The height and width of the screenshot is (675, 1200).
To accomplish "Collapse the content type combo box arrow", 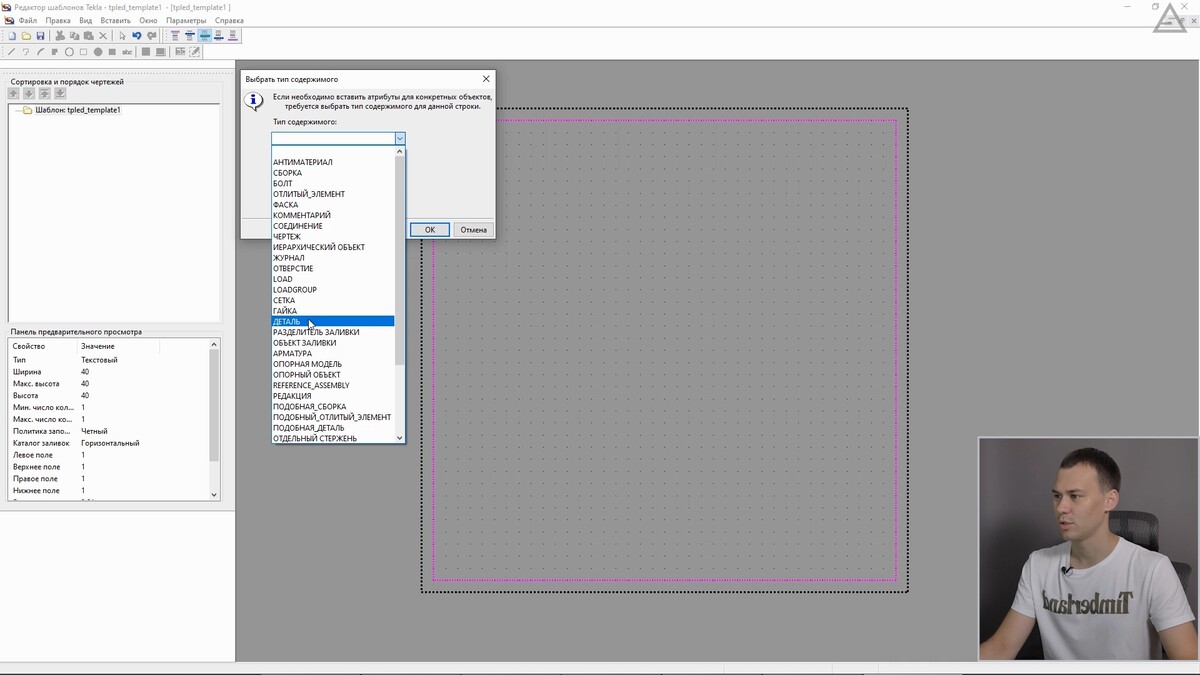I will tap(399, 139).
